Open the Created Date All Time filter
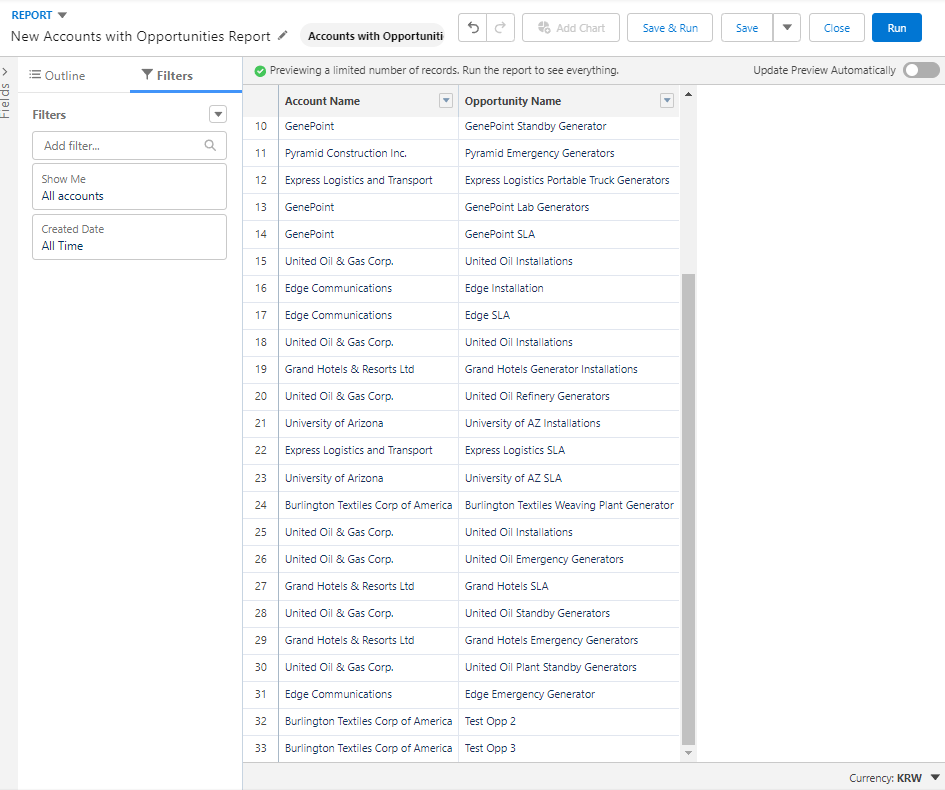Viewport: 945px width, 790px height. click(129, 237)
